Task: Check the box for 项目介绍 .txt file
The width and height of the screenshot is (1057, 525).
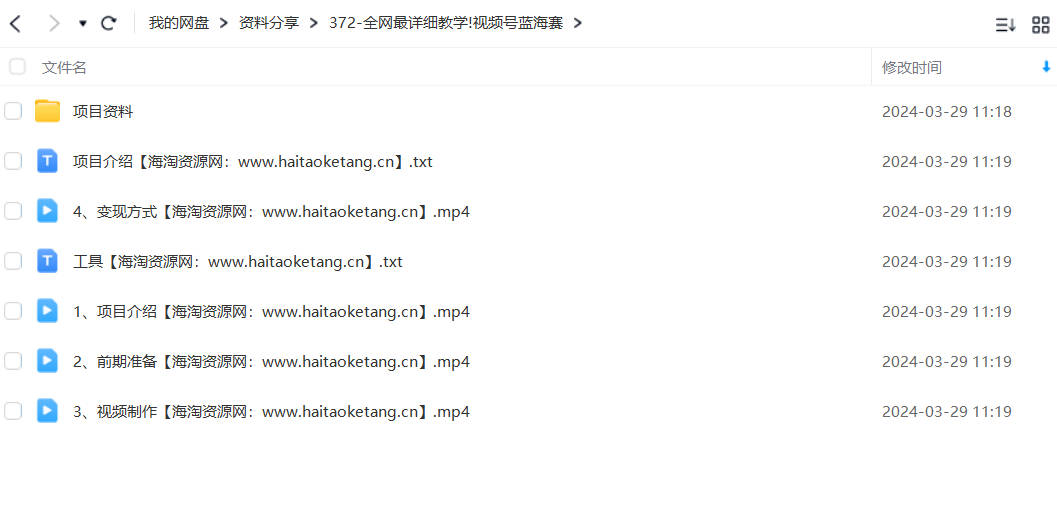Action: 13,161
